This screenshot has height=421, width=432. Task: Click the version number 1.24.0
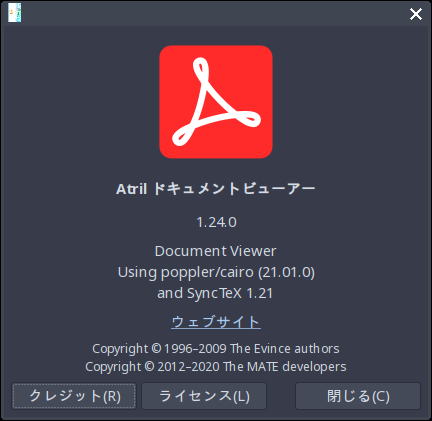[x=216, y=222]
